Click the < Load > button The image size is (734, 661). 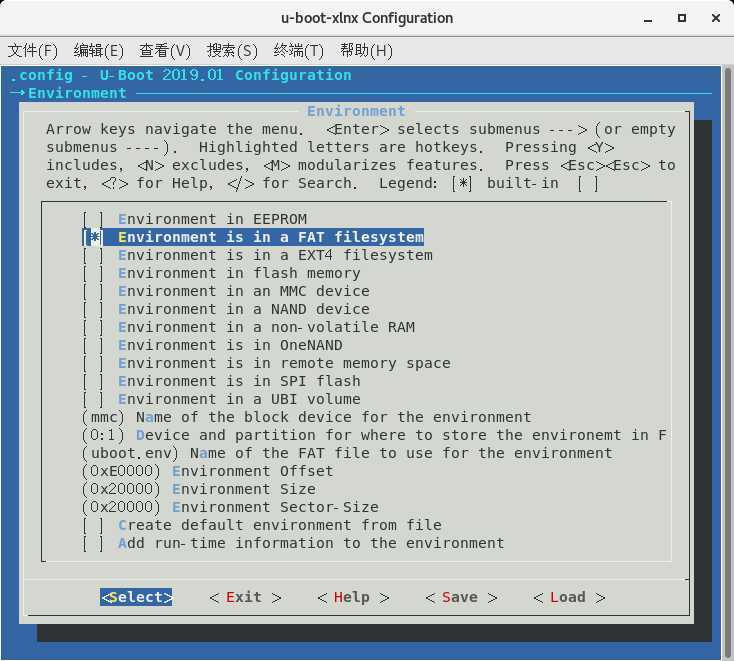coord(569,597)
